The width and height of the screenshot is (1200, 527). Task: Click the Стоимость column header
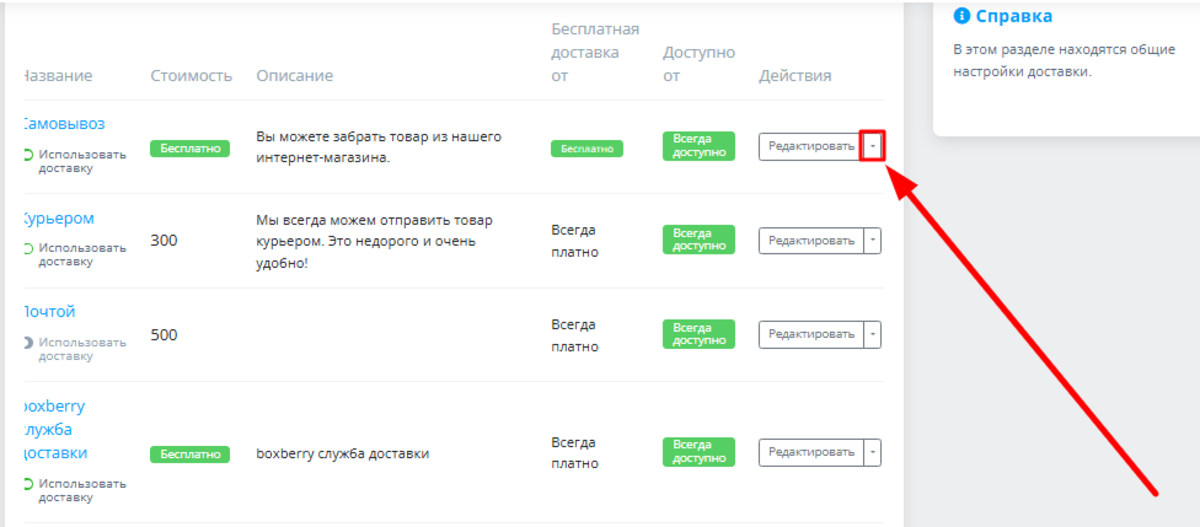click(x=191, y=76)
